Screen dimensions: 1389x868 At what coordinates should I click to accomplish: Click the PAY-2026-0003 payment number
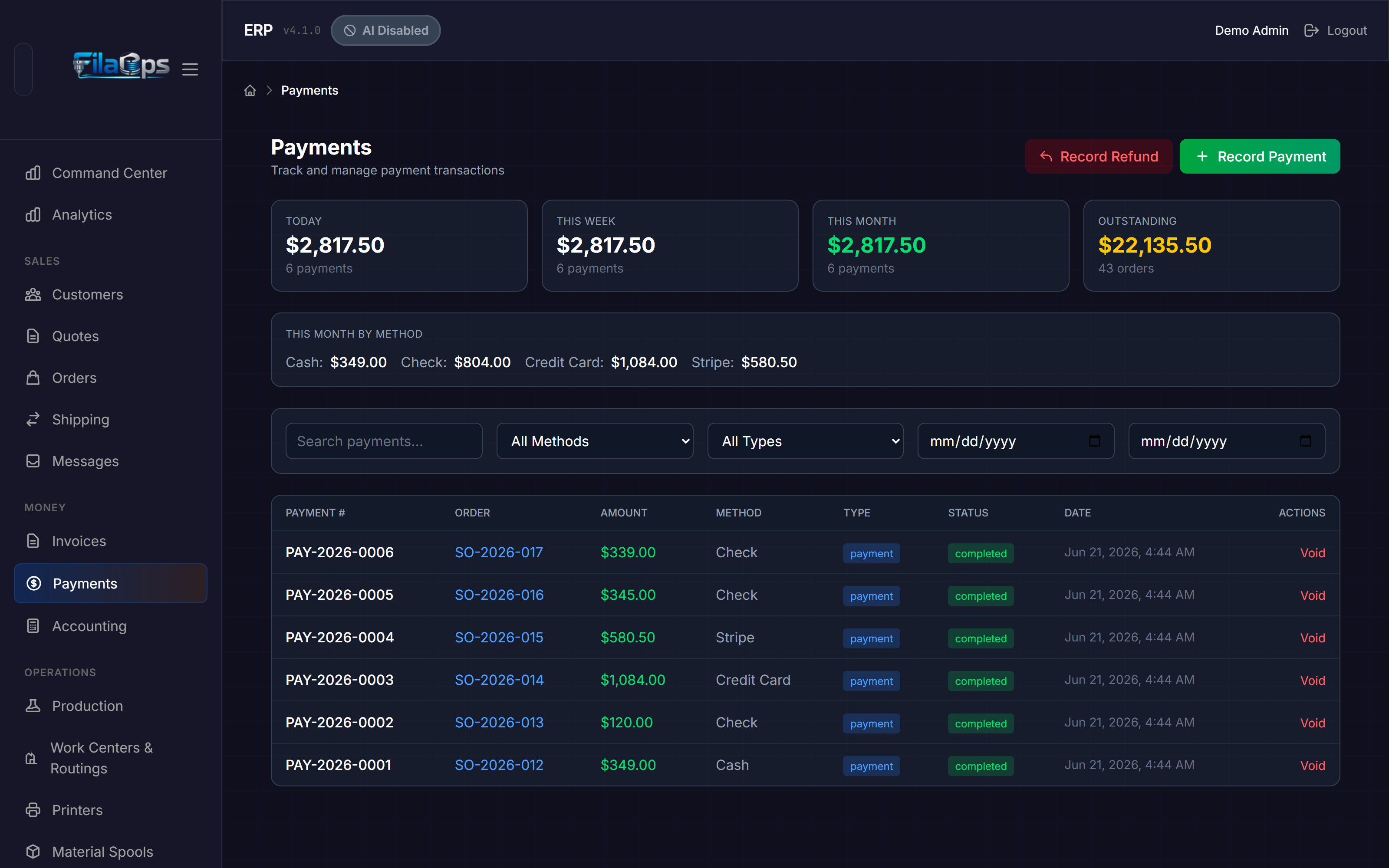339,680
